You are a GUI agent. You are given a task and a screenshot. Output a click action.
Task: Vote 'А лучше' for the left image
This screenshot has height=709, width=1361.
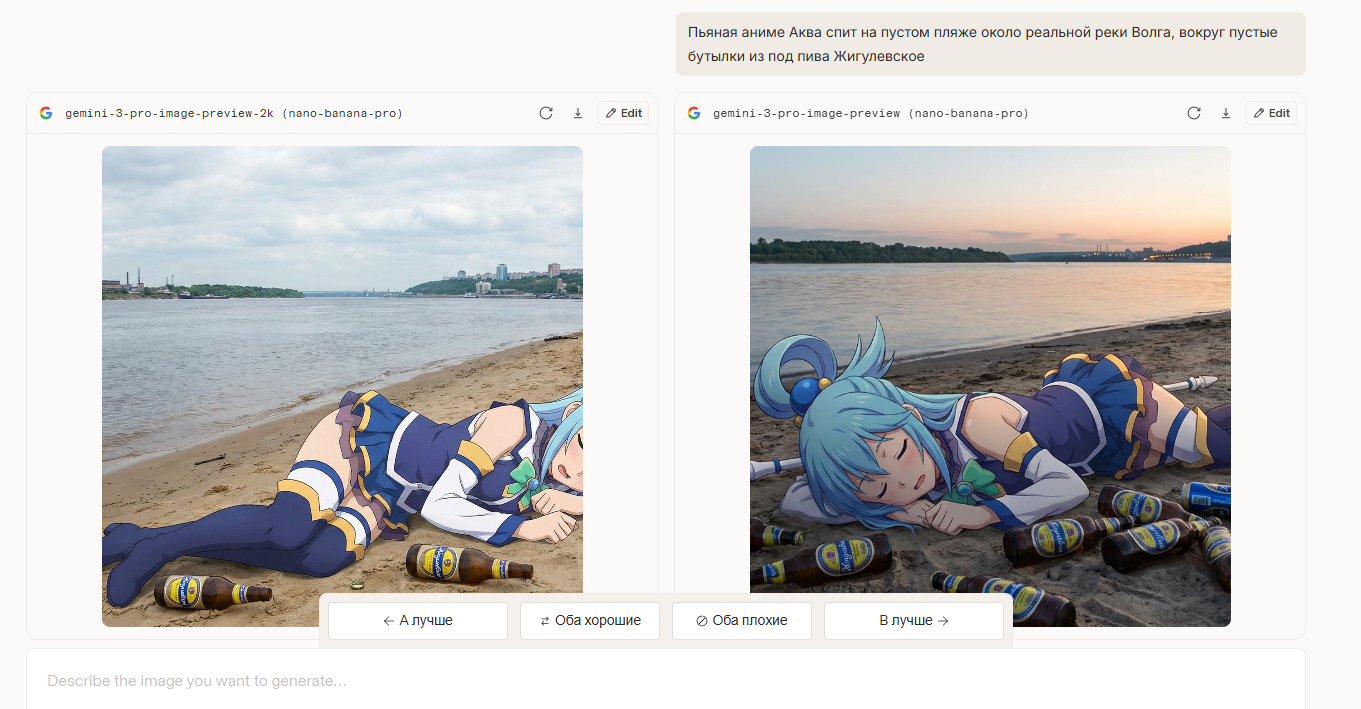[x=418, y=621]
